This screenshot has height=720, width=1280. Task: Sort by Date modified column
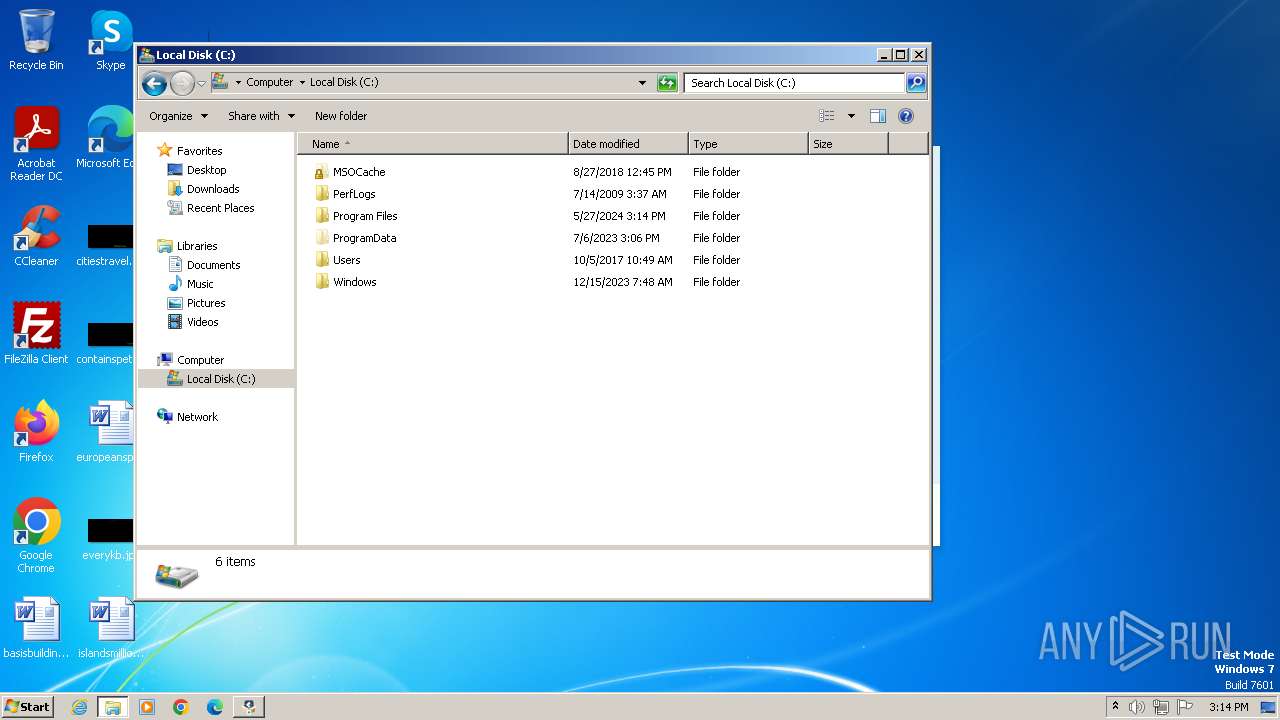[628, 144]
